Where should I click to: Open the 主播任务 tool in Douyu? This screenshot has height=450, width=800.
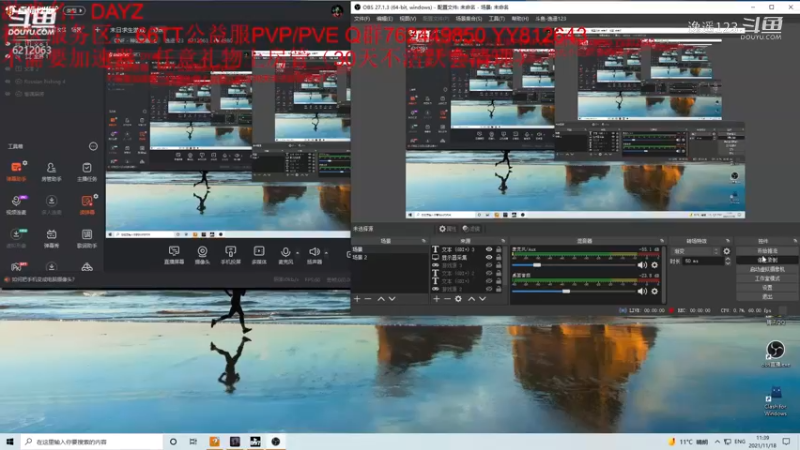pyautogui.click(x=87, y=171)
